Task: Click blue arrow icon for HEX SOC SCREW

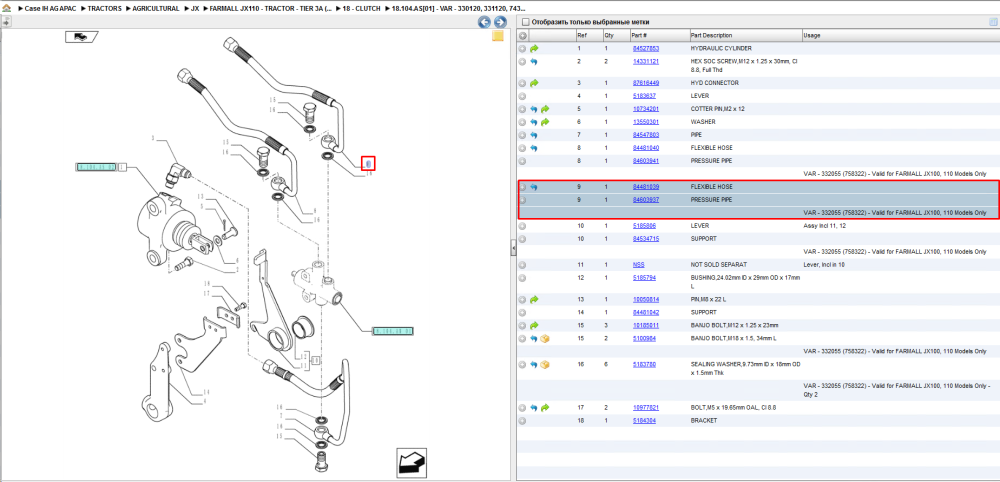Action: 534,62
